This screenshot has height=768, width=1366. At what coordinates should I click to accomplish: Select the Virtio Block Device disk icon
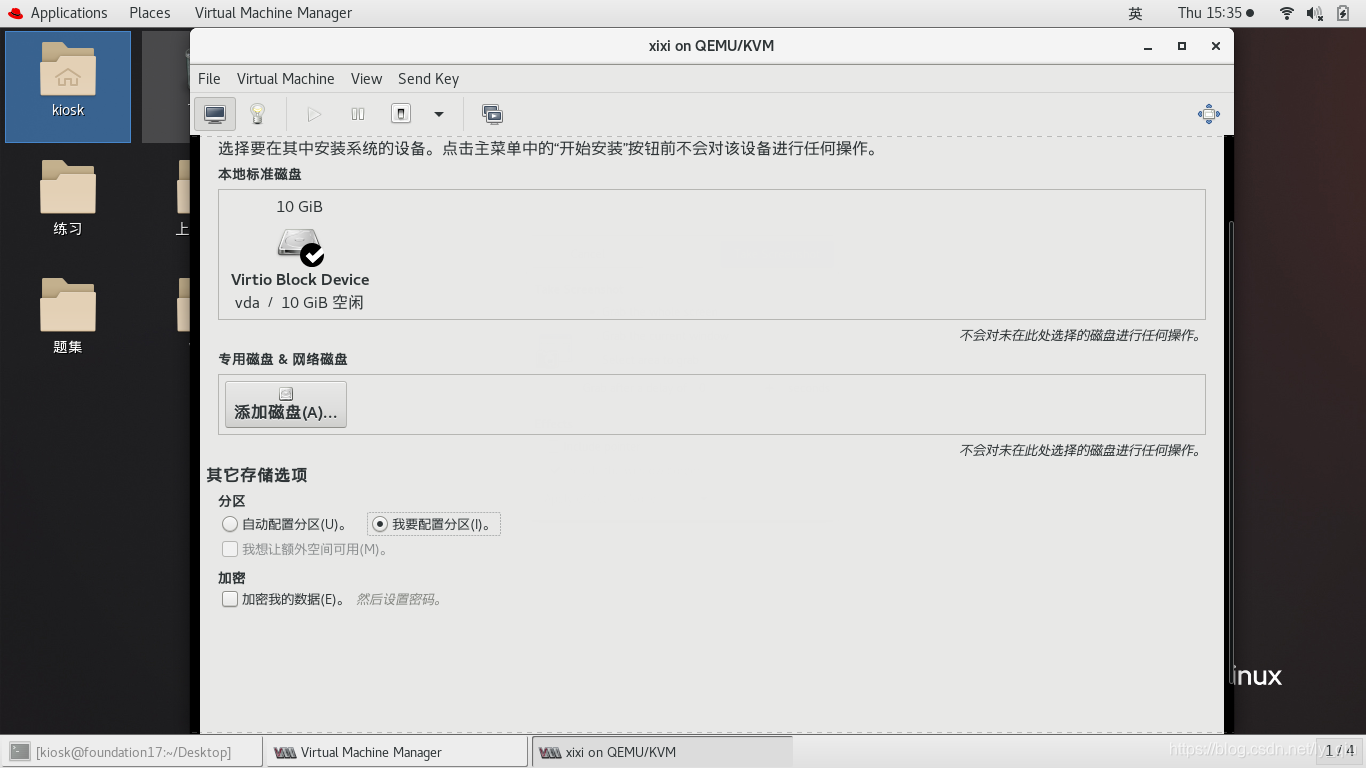pos(300,246)
